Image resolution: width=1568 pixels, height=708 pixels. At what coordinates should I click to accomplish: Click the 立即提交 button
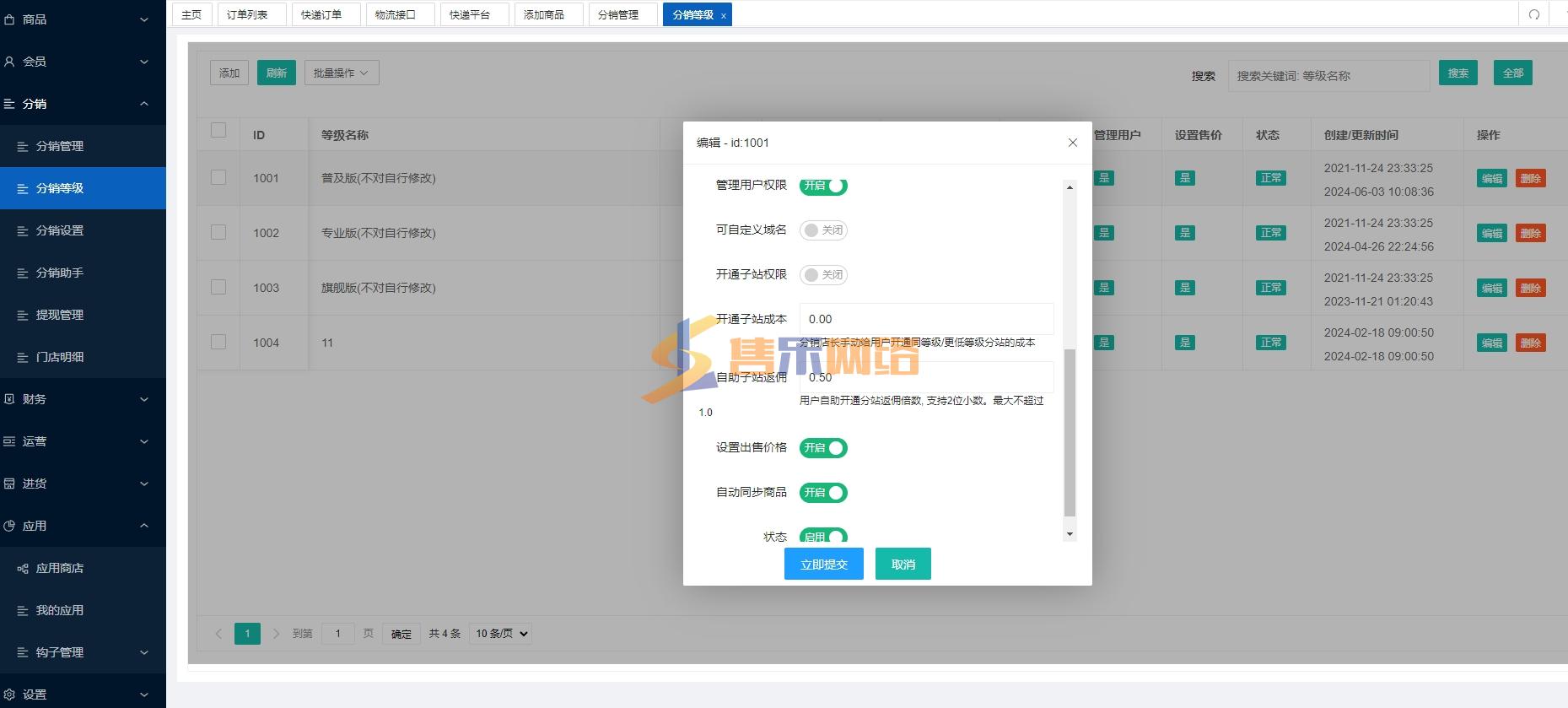(x=823, y=565)
